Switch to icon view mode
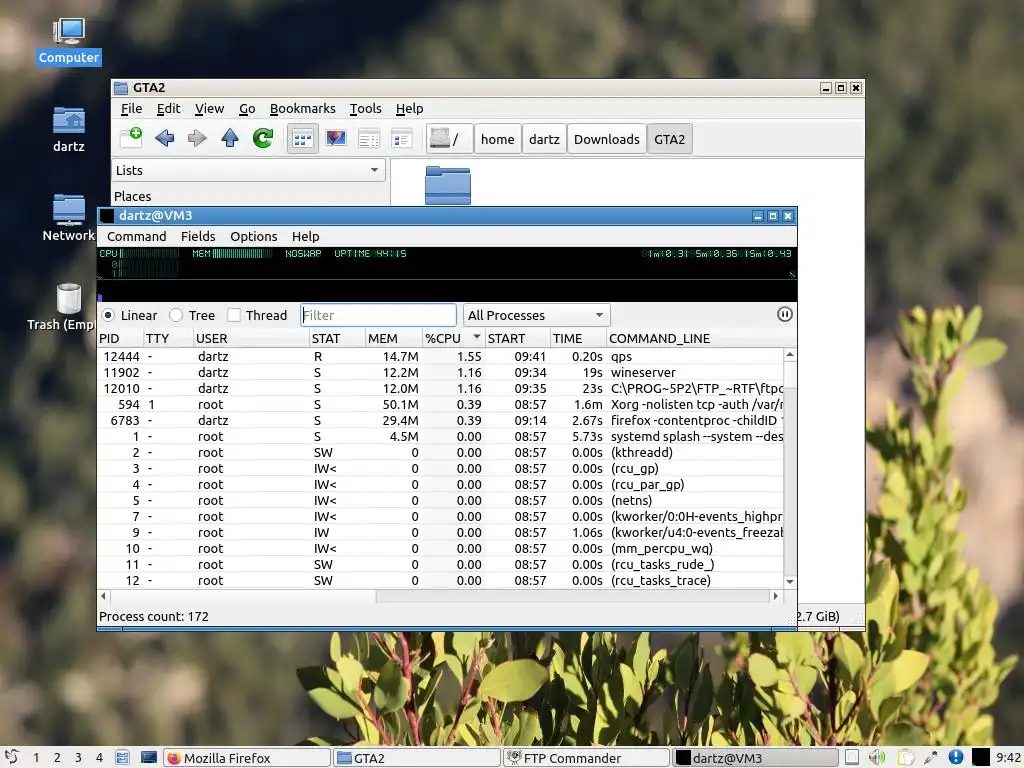Screen dimensions: 1024x768 (302, 138)
